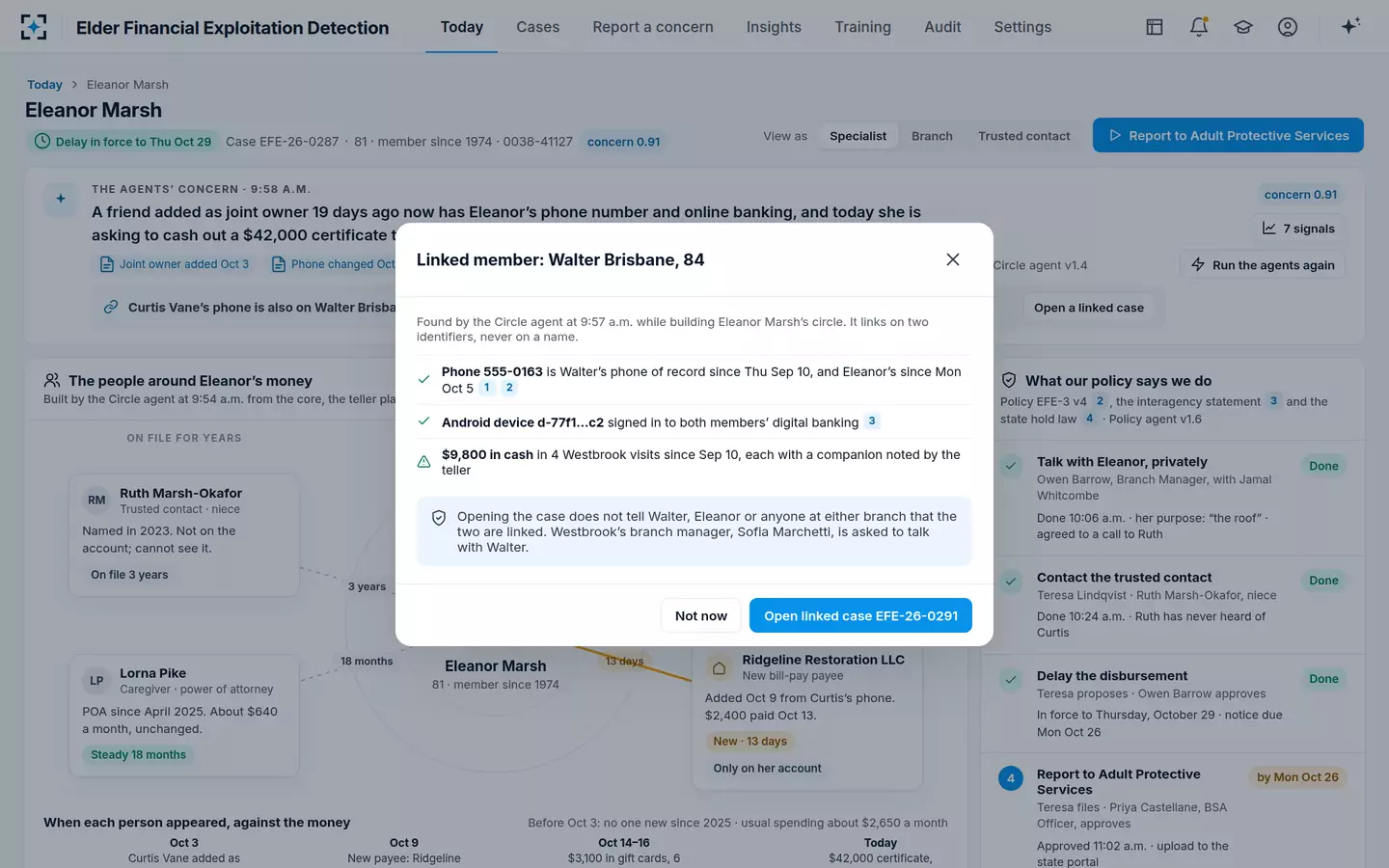View as Trusted contact
The width and height of the screenshot is (1389, 868).
1023,136
